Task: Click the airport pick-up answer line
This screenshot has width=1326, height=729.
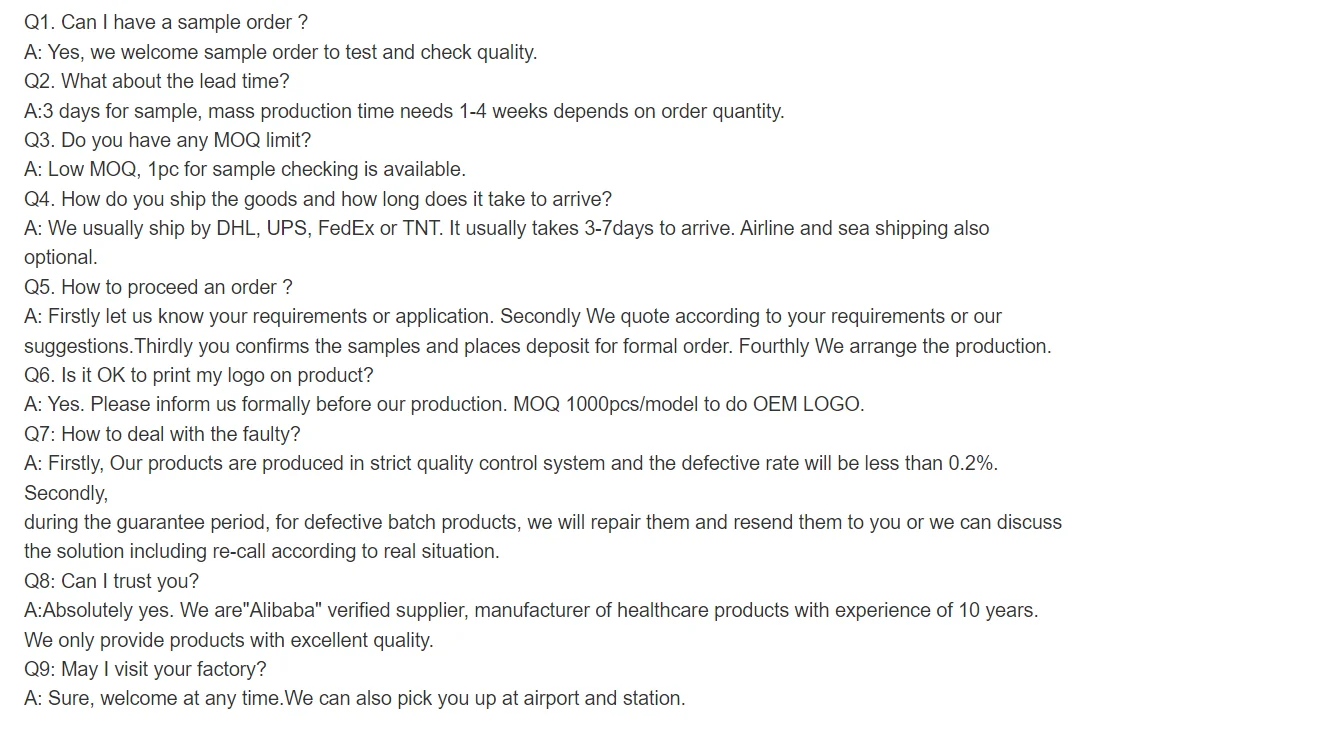Action: pos(354,698)
